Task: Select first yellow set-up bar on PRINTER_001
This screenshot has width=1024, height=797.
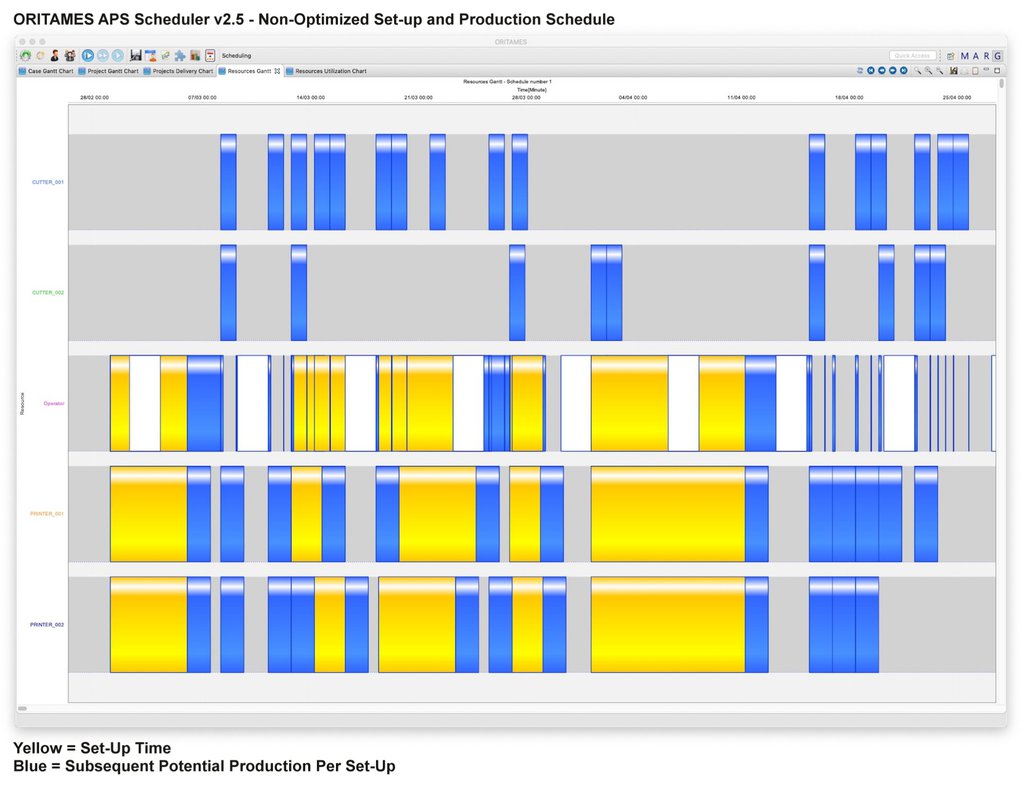Action: click(148, 514)
